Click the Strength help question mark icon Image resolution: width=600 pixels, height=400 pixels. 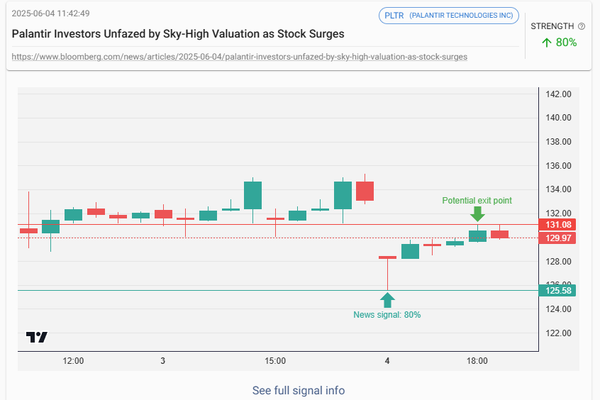[582, 26]
